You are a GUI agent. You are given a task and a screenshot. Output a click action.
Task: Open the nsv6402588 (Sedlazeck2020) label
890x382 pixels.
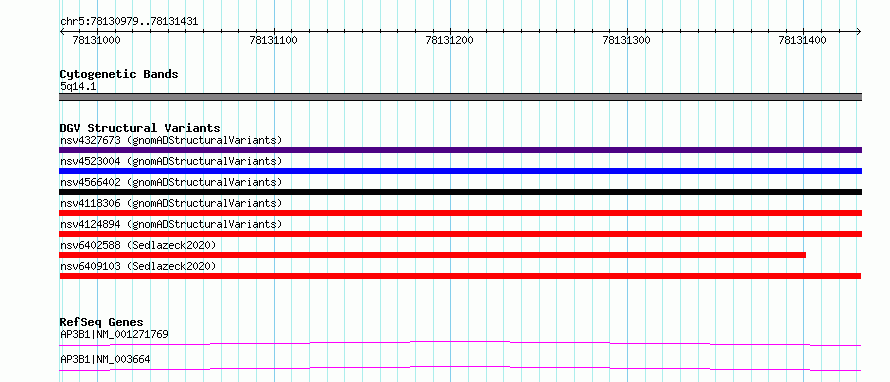[138, 245]
